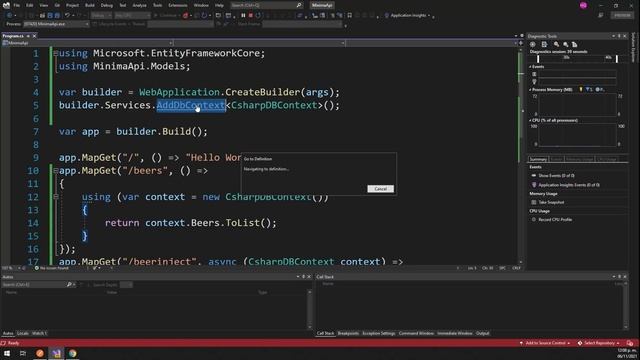
Task: Open Diagnostic Tools settings gear icon
Action: [x=533, y=44]
